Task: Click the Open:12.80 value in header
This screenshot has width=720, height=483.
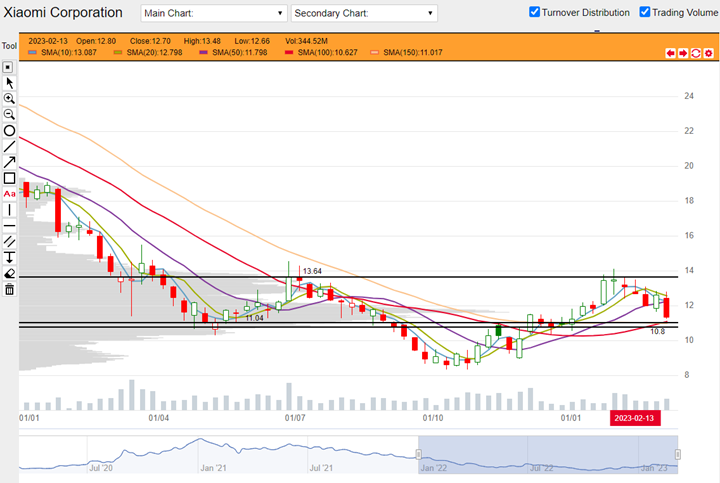Action: point(96,41)
